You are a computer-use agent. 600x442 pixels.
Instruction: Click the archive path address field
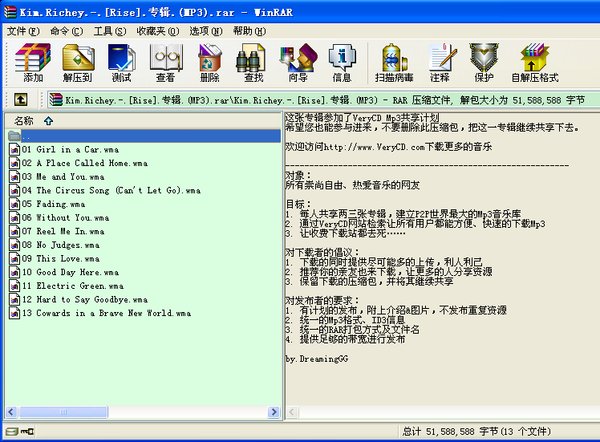coord(323,100)
